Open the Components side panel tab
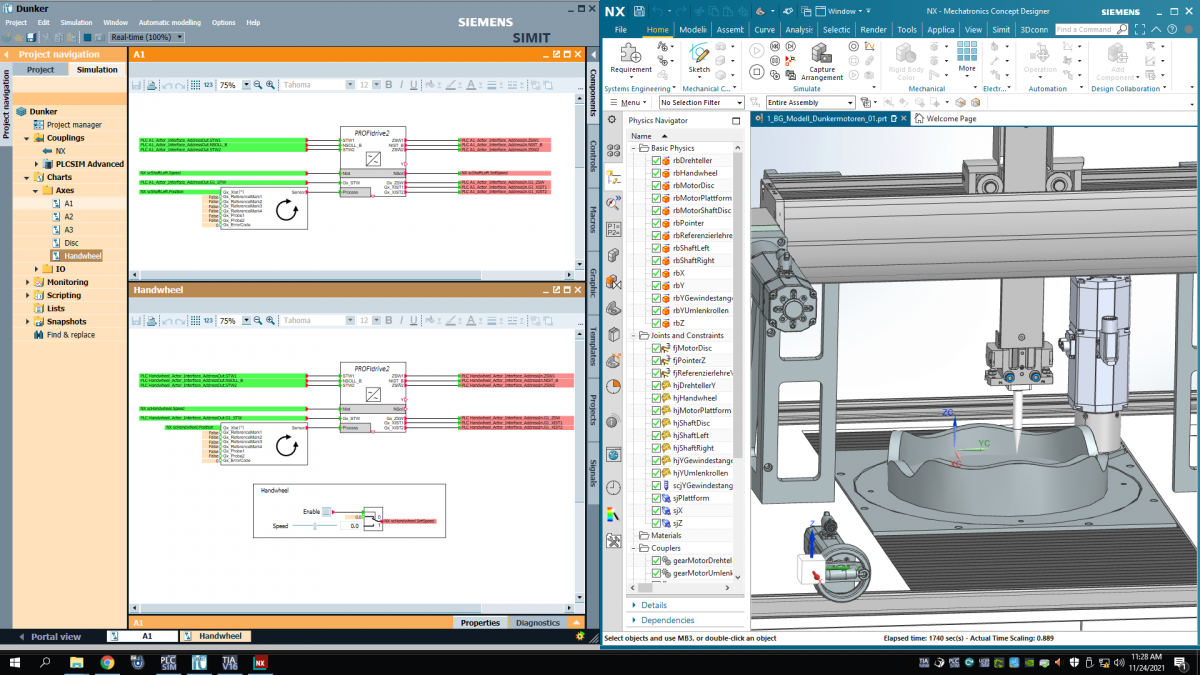The image size is (1200, 675). coord(593,92)
